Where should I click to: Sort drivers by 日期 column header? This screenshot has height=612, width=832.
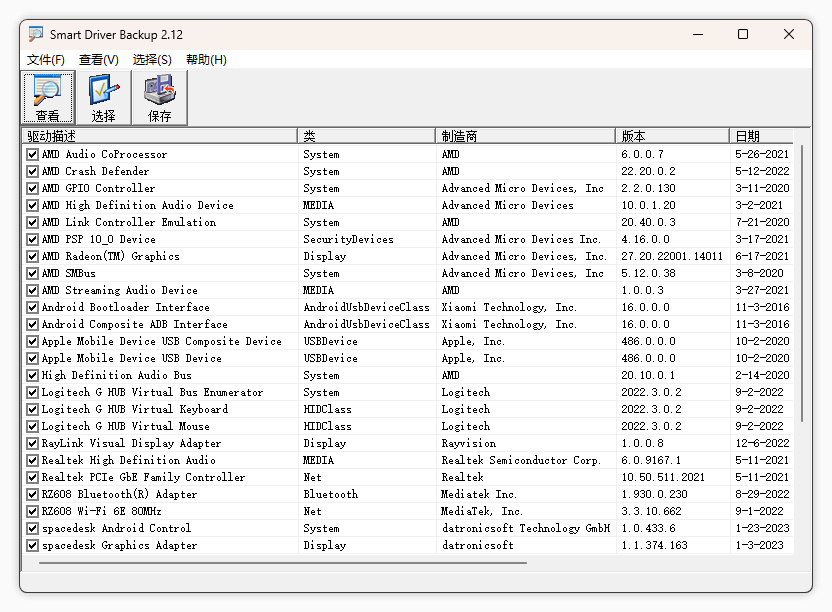[760, 136]
